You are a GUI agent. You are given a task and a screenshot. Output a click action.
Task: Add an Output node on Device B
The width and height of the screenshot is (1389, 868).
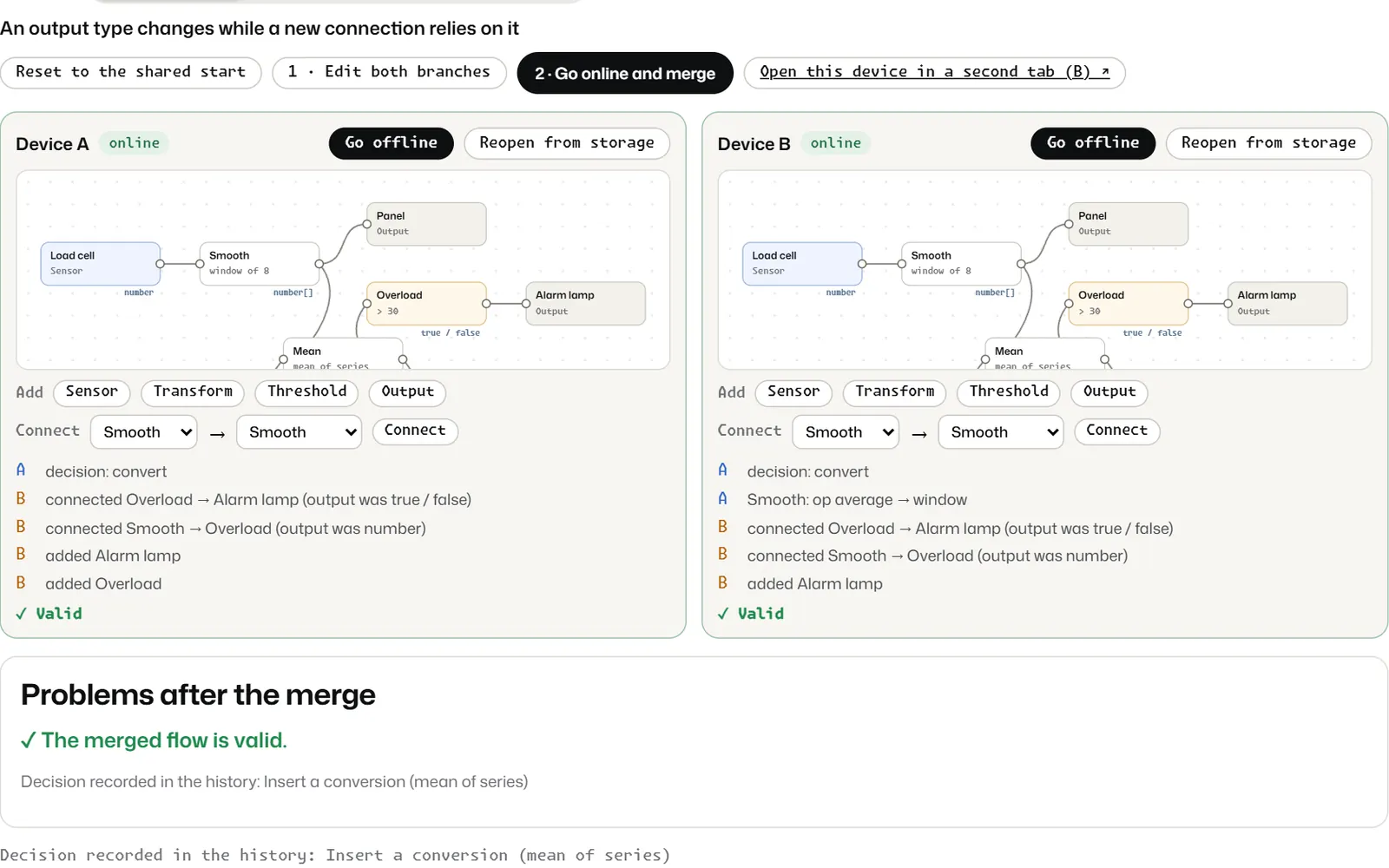point(1109,392)
